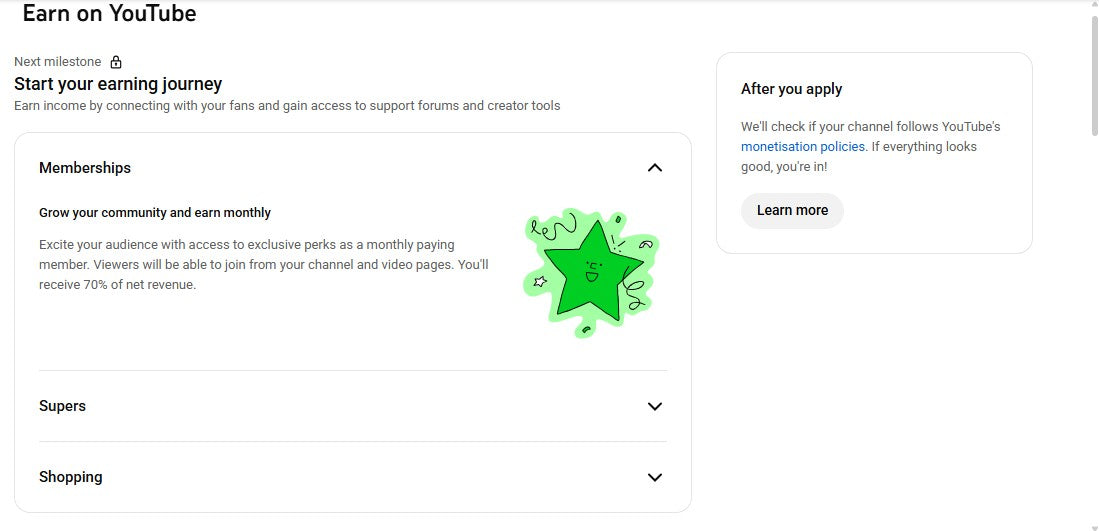This screenshot has width=1099, height=531.
Task: Click the Grow your community subheading
Action: (155, 213)
